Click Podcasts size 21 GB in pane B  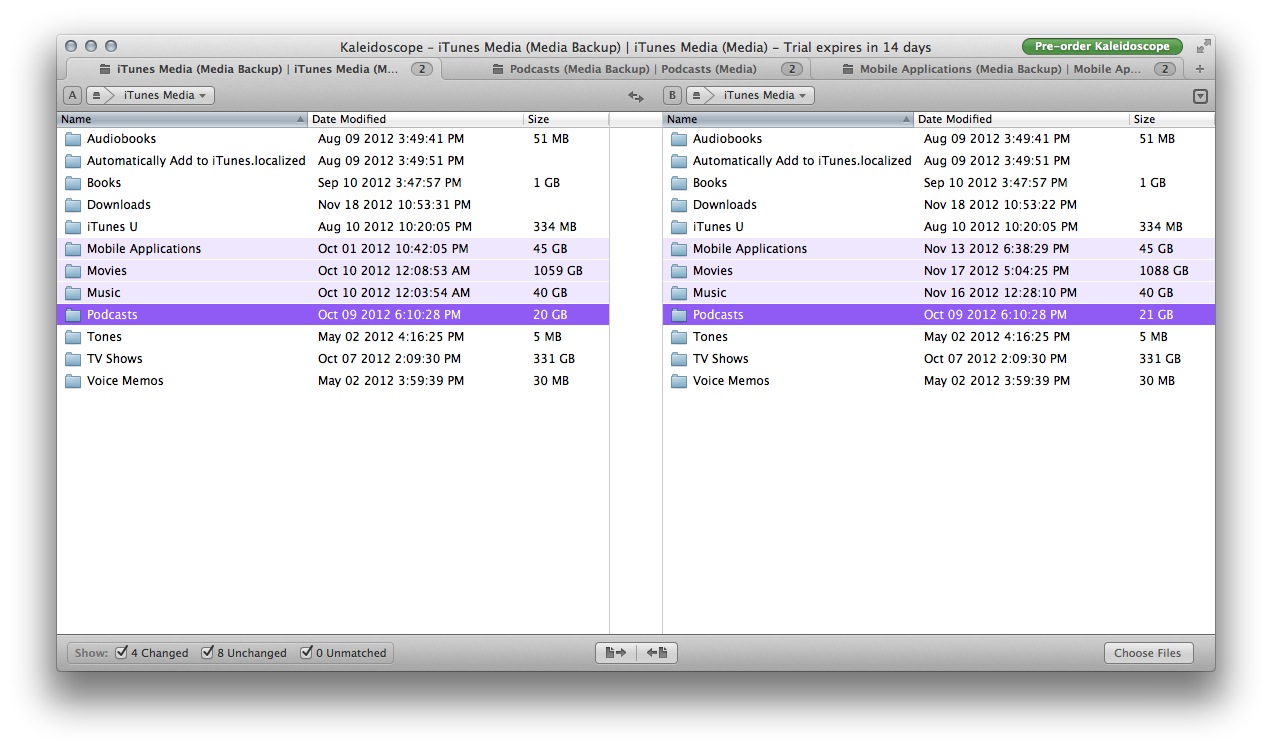1156,315
